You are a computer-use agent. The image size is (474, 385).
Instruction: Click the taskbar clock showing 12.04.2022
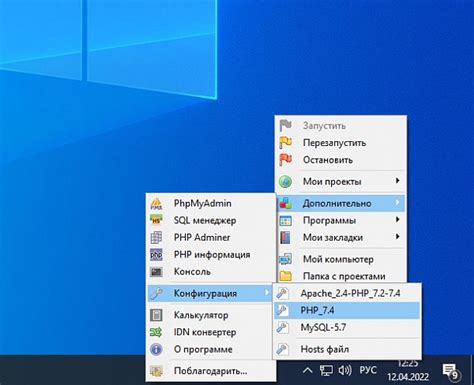pyautogui.click(x=408, y=371)
